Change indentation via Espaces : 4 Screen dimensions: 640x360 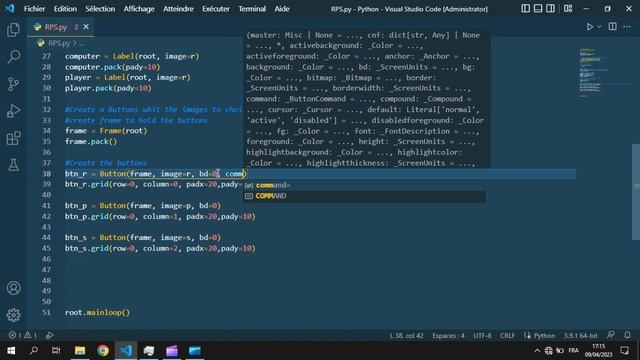coord(448,336)
